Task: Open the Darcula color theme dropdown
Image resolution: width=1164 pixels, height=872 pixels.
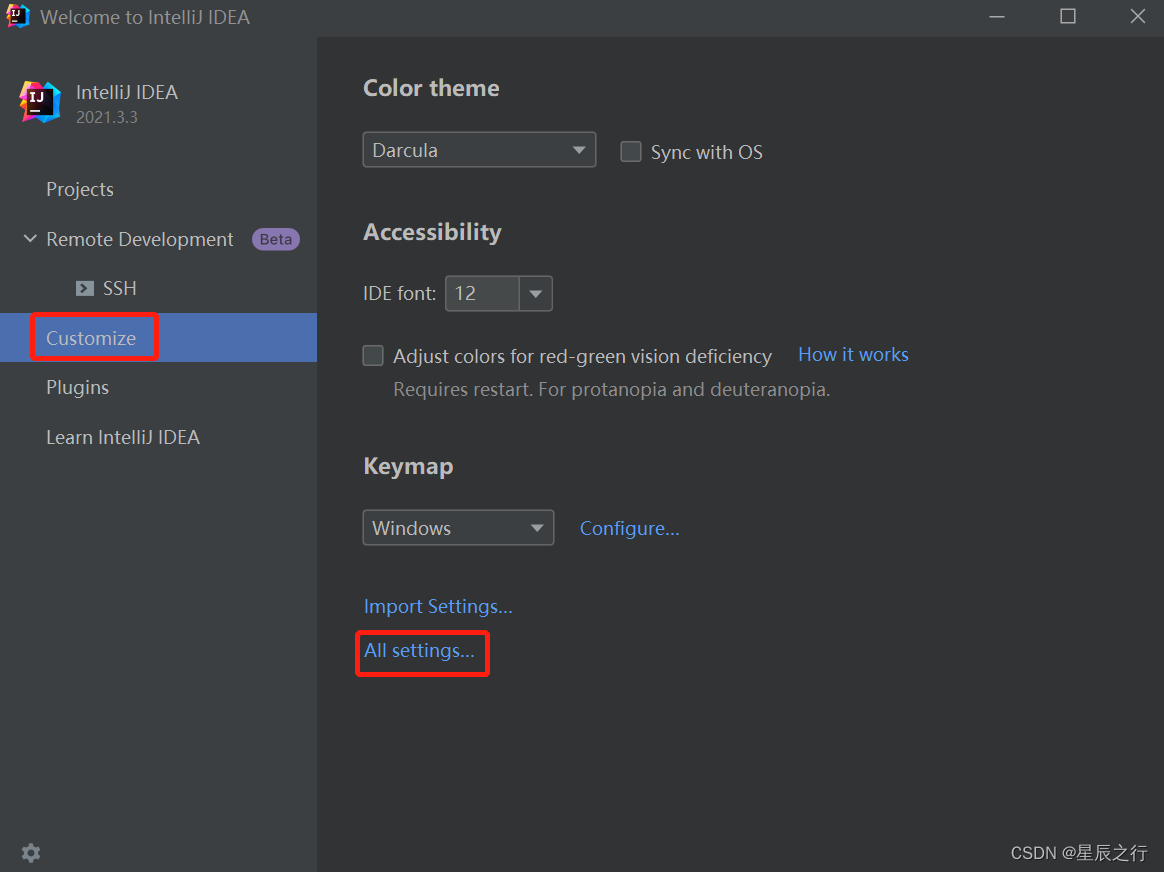Action: [x=479, y=150]
